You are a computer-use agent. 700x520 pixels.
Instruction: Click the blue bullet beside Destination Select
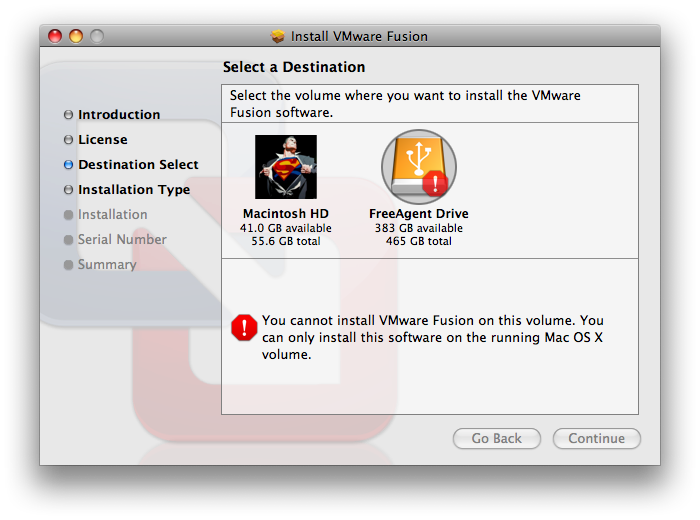point(68,165)
